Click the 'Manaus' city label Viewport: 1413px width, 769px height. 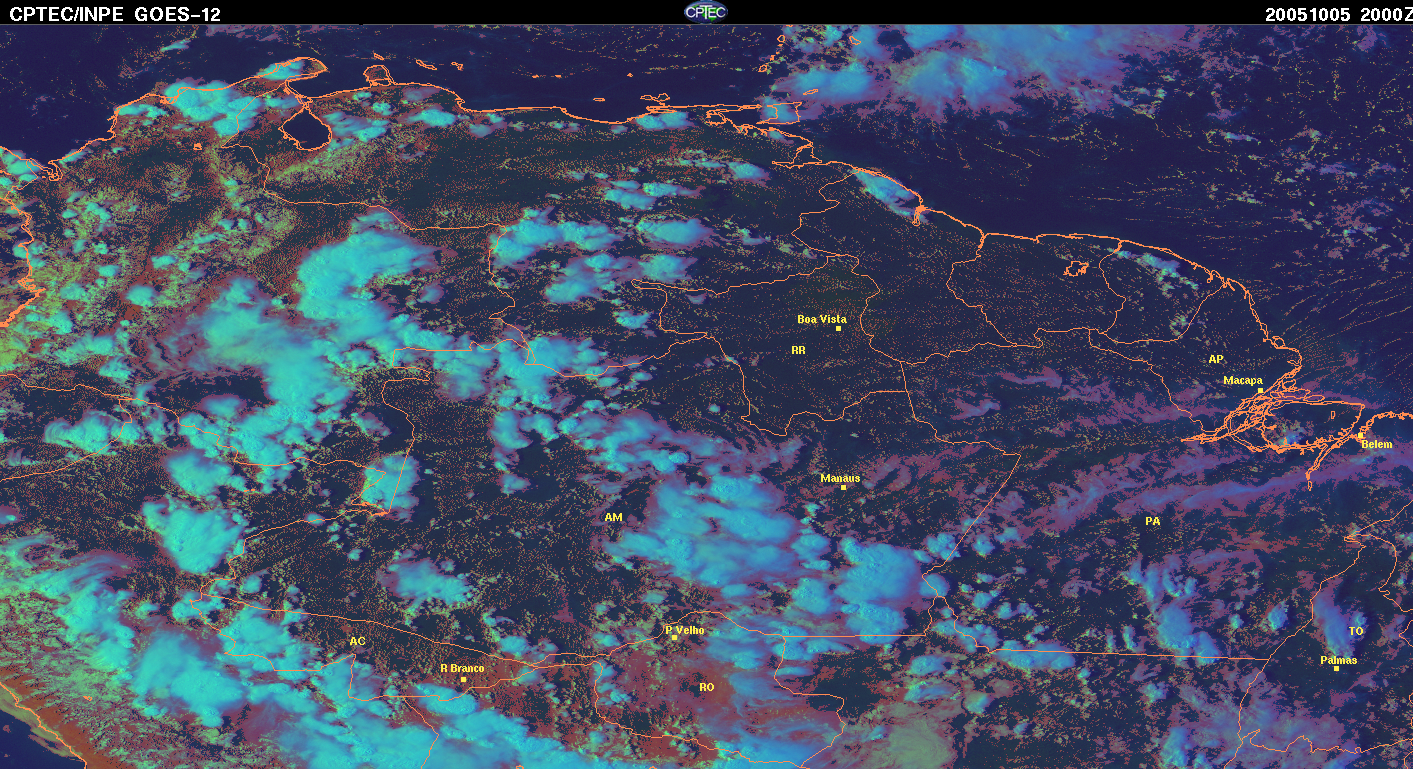(x=840, y=478)
